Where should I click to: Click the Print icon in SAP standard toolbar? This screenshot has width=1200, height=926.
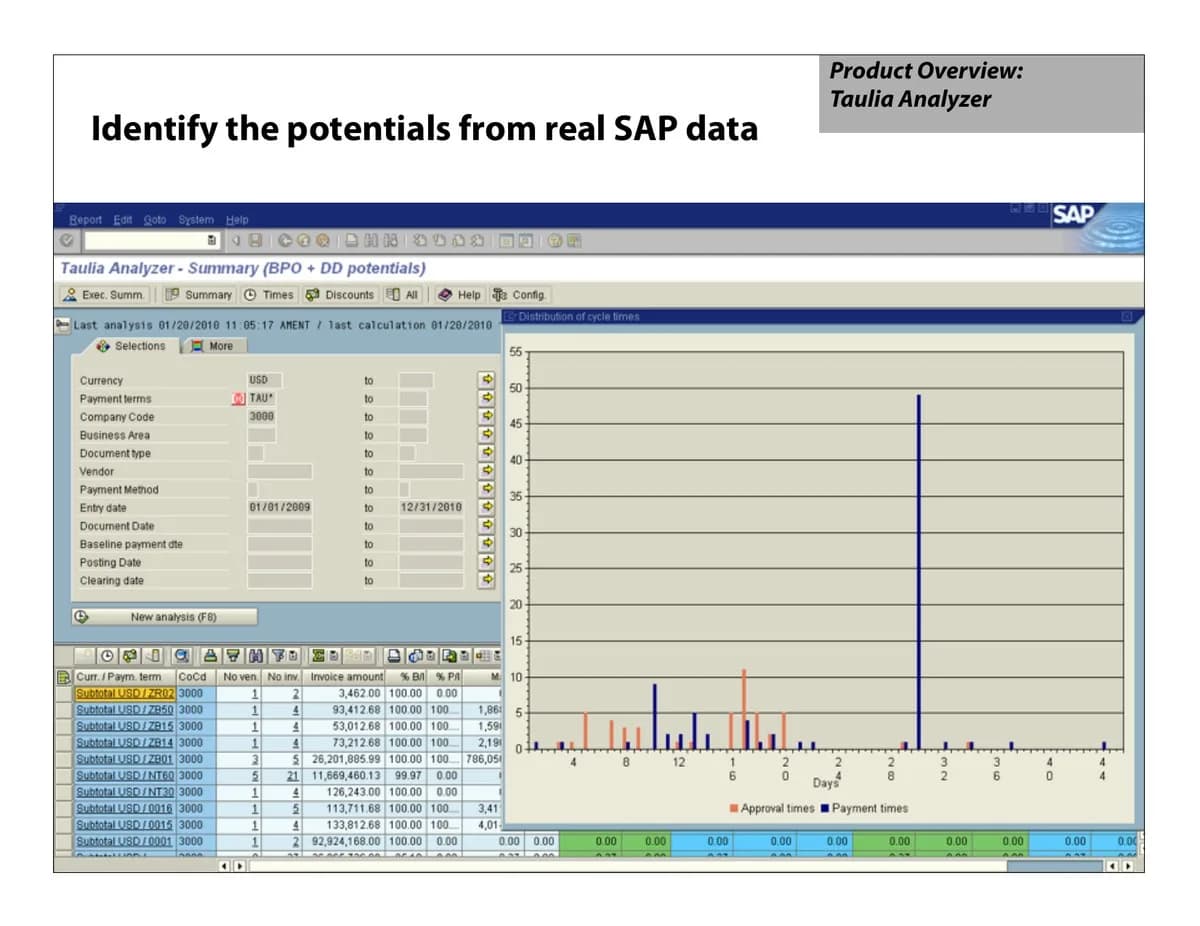[350, 241]
